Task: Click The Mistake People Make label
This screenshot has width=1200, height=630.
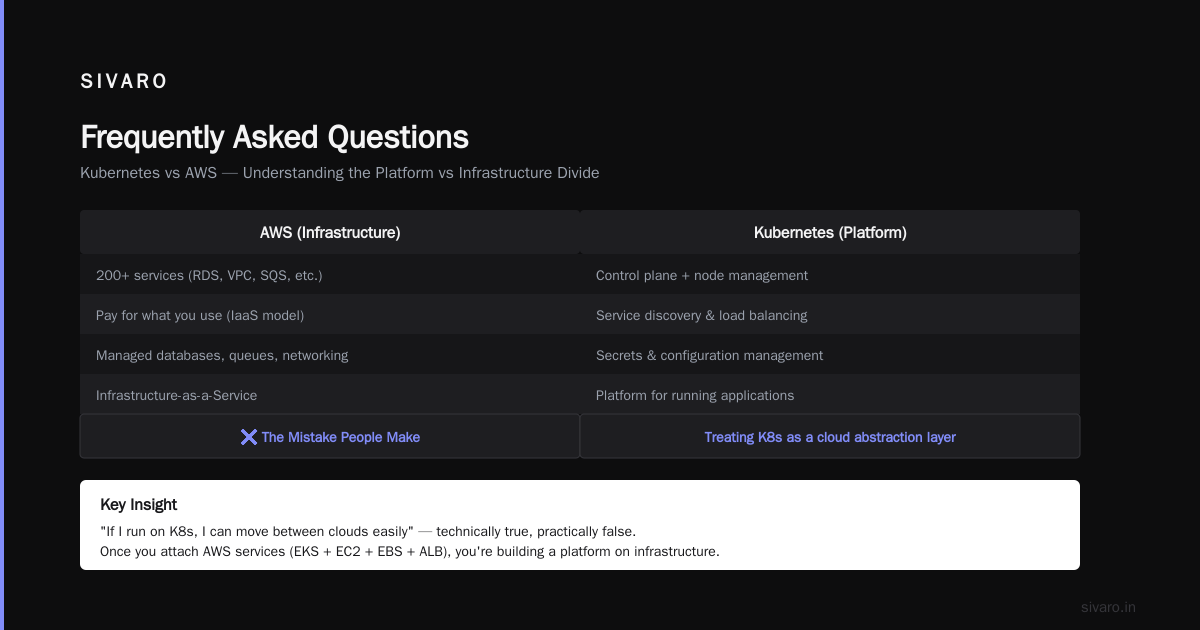Action: (341, 437)
